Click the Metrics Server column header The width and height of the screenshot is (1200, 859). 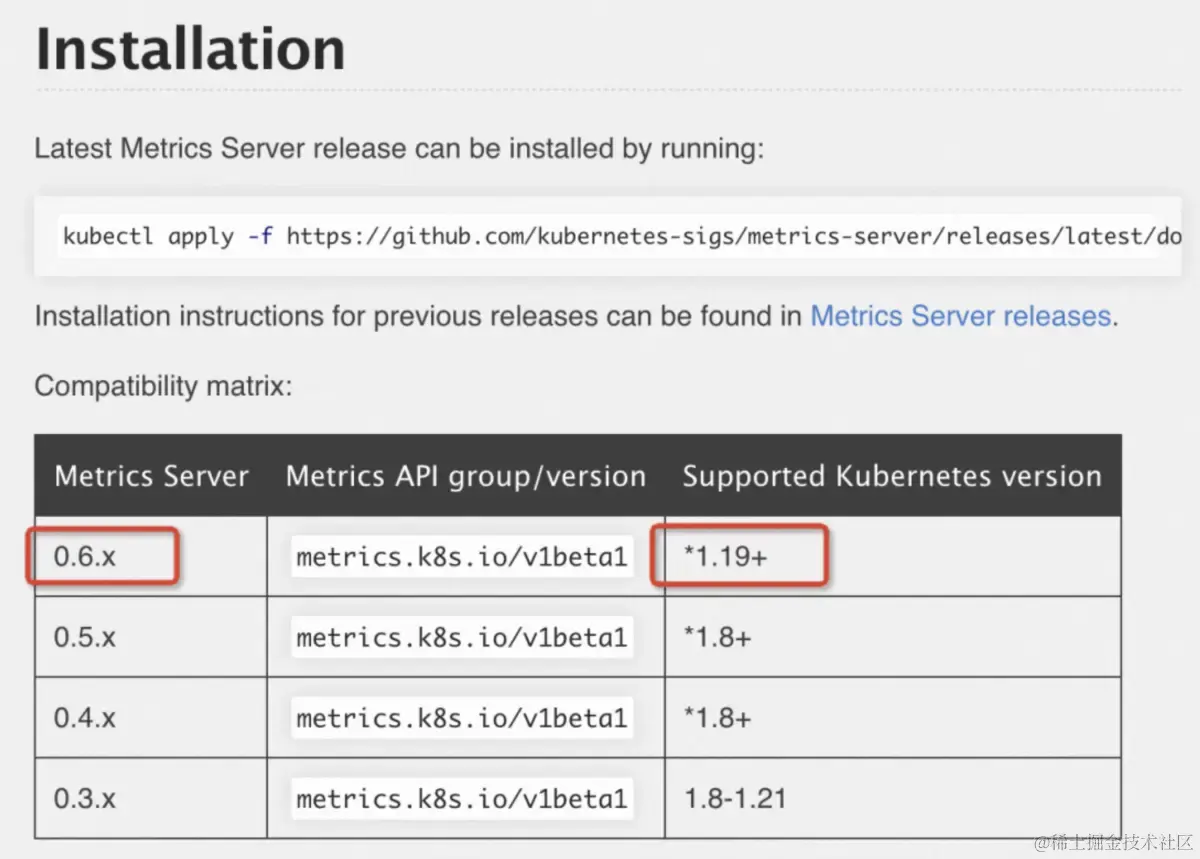click(151, 476)
